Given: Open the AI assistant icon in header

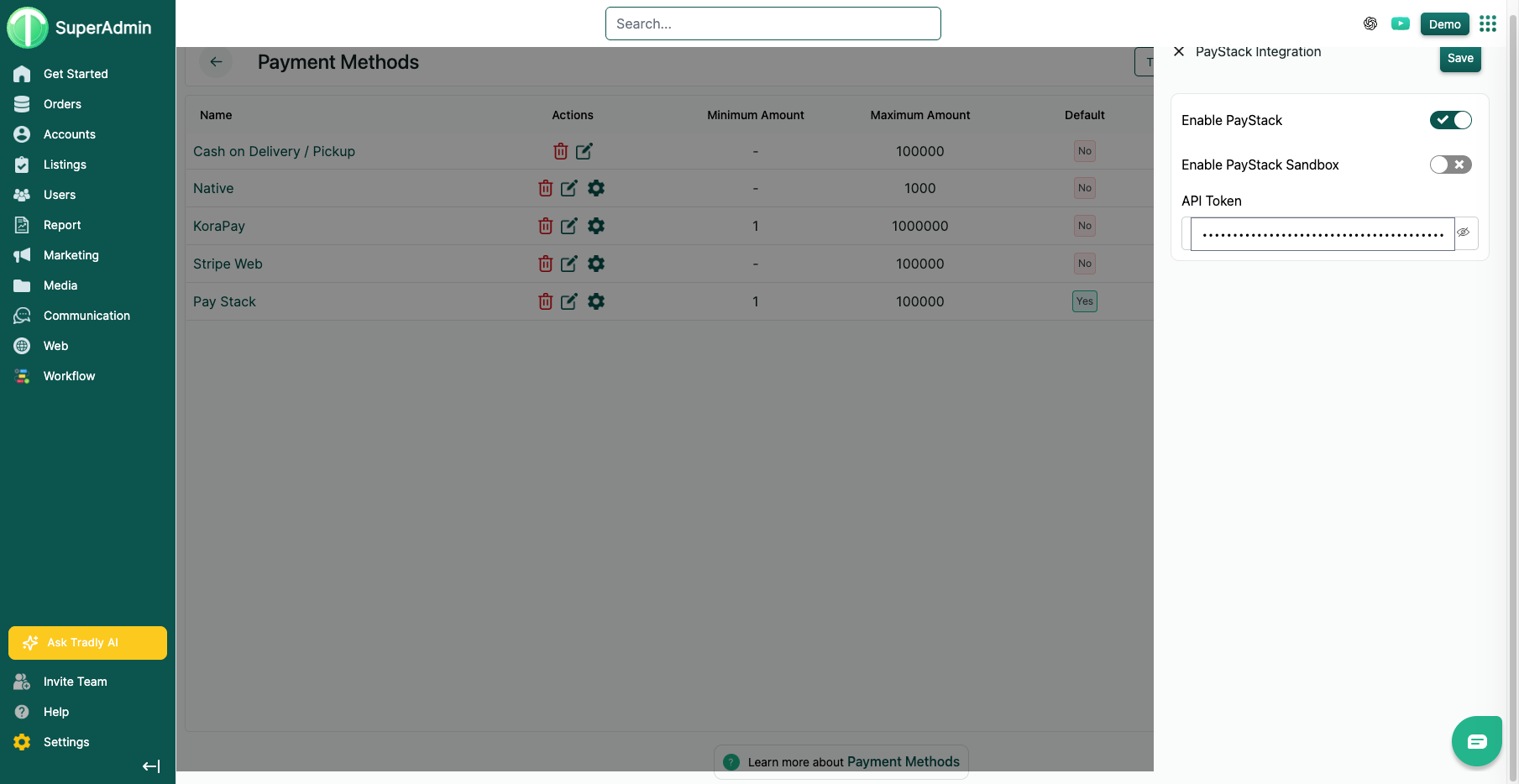Looking at the screenshot, I should point(1370,24).
